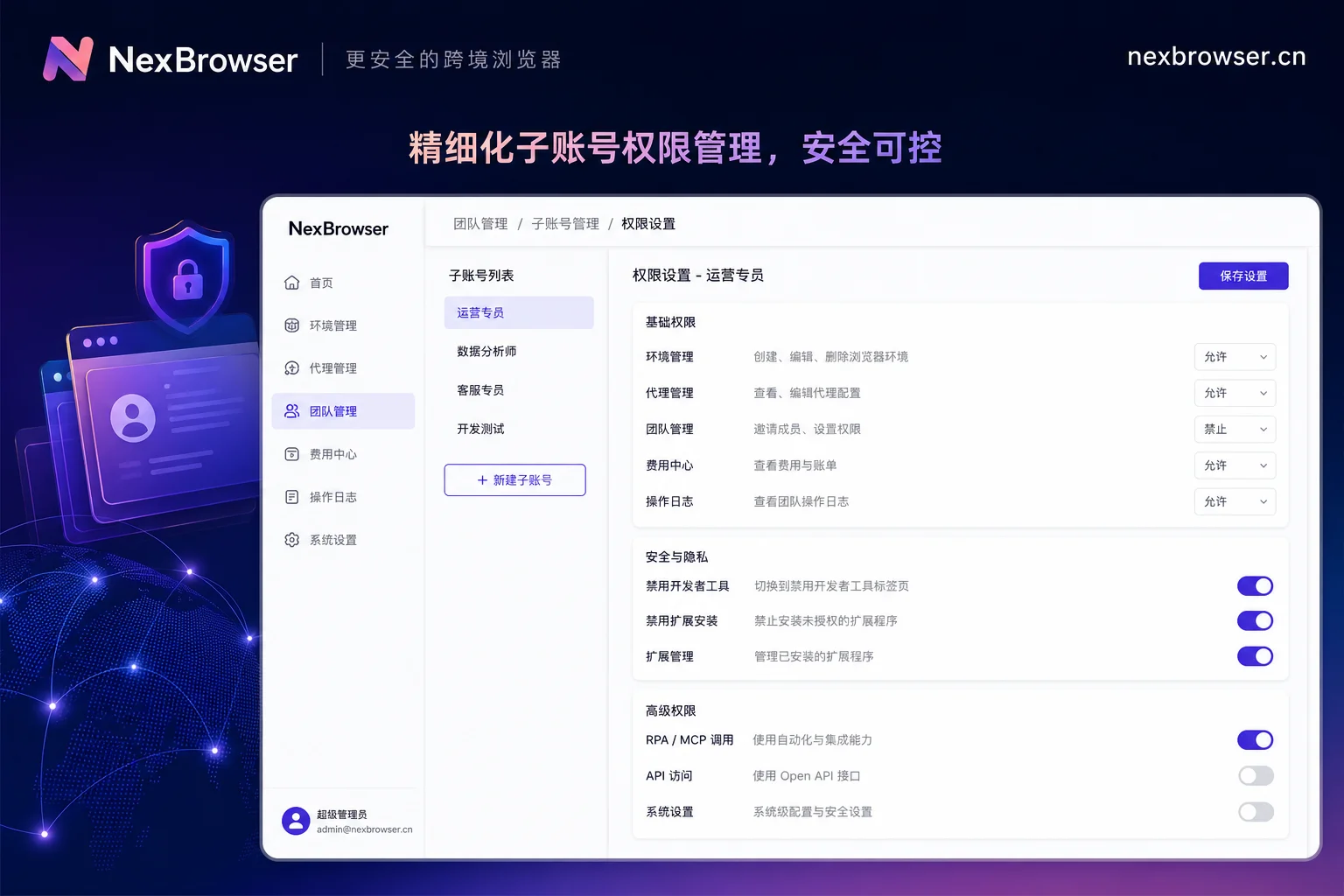Open the 团队管理 permission dropdown showing 禁止
Viewport: 1344px width, 896px height.
[x=1235, y=430]
